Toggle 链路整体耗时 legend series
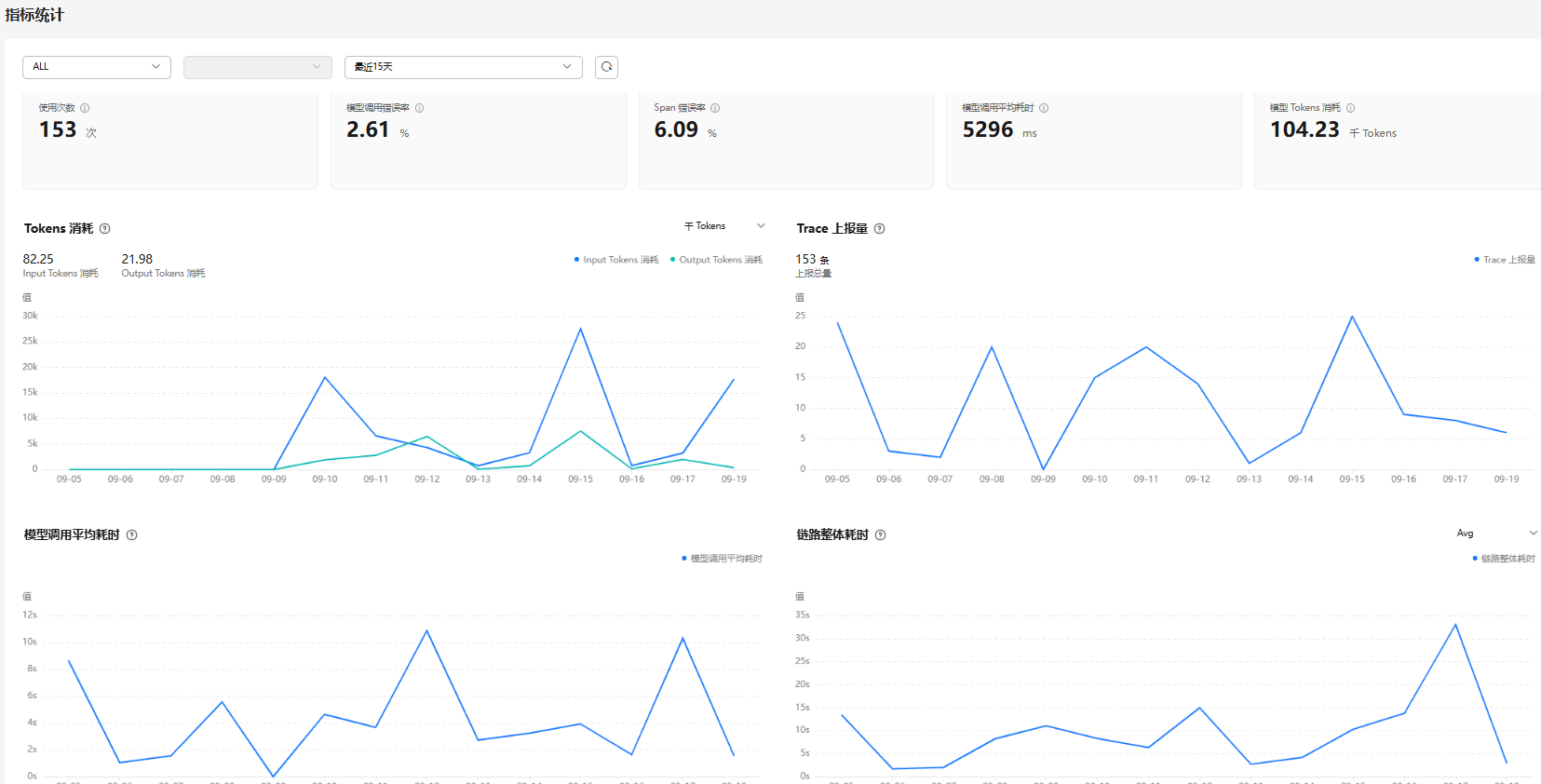 (1504, 559)
